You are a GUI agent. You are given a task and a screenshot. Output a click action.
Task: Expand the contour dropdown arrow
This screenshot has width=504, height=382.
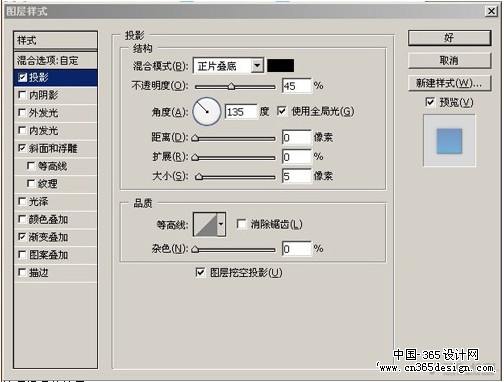221,224
